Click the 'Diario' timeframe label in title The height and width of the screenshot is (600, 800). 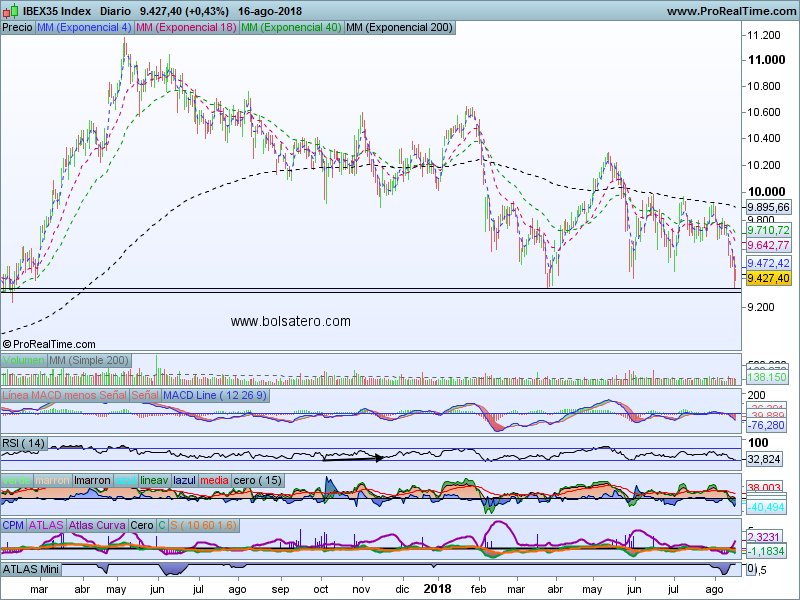128,11
